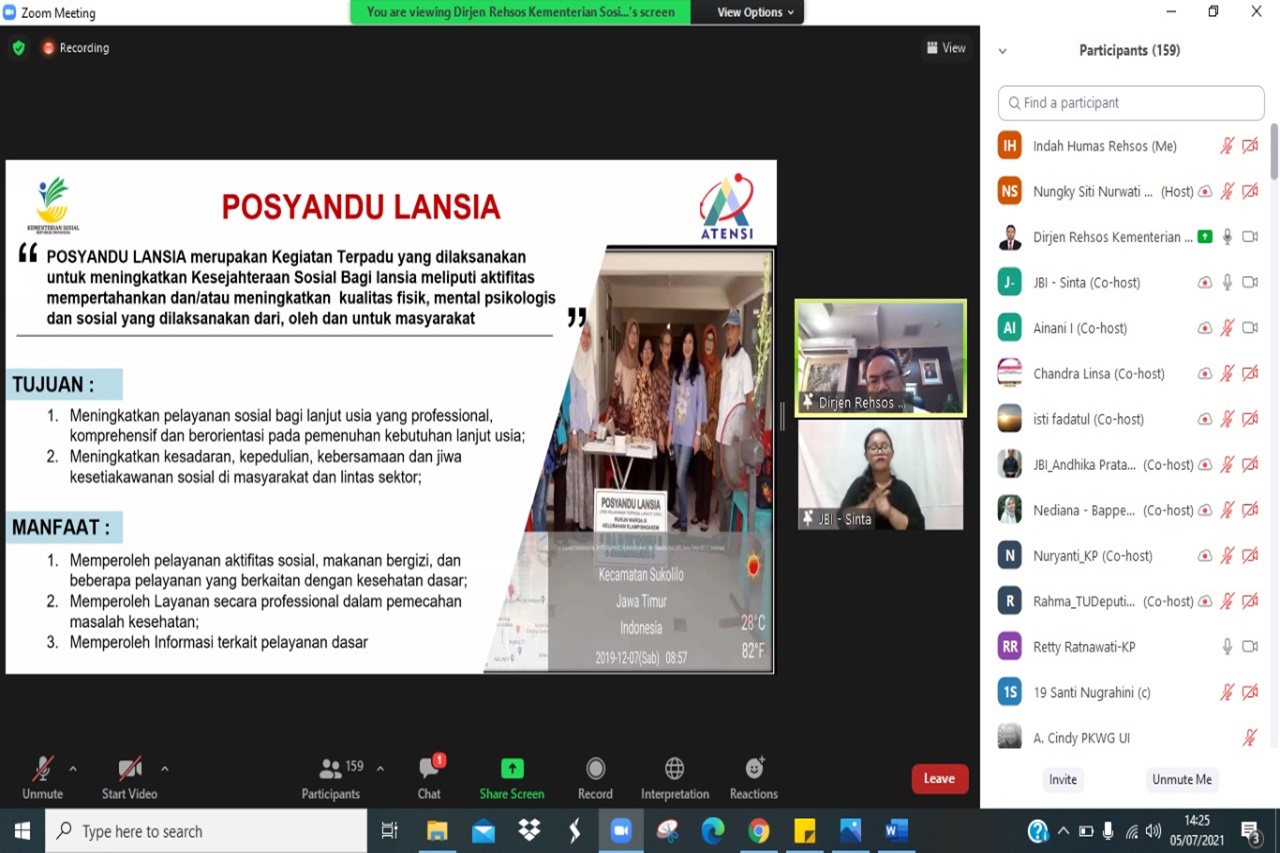Open Reactions emoji menu
This screenshot has width=1280, height=853.
(754, 778)
